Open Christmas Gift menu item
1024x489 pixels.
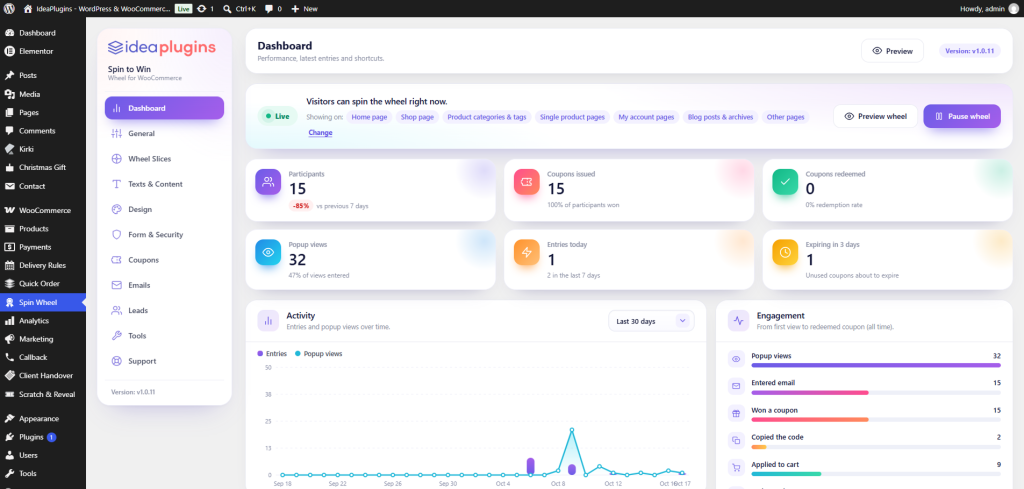pyautogui.click(x=42, y=167)
